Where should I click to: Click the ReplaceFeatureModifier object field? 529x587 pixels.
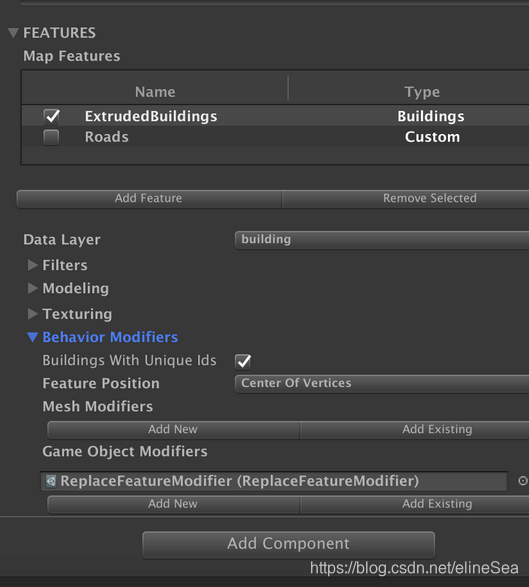point(274,481)
